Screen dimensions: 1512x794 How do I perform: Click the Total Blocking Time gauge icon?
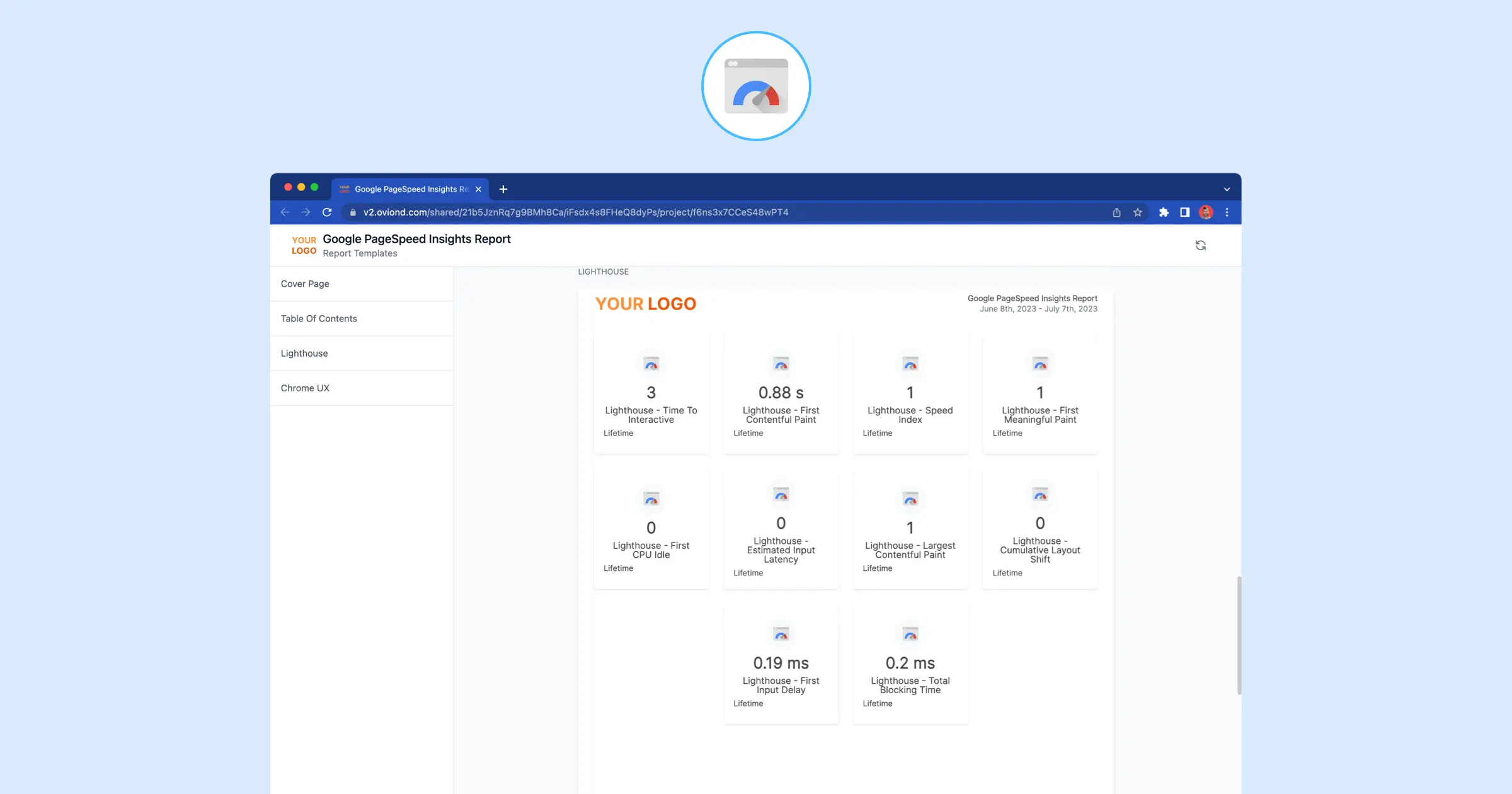[910, 635]
